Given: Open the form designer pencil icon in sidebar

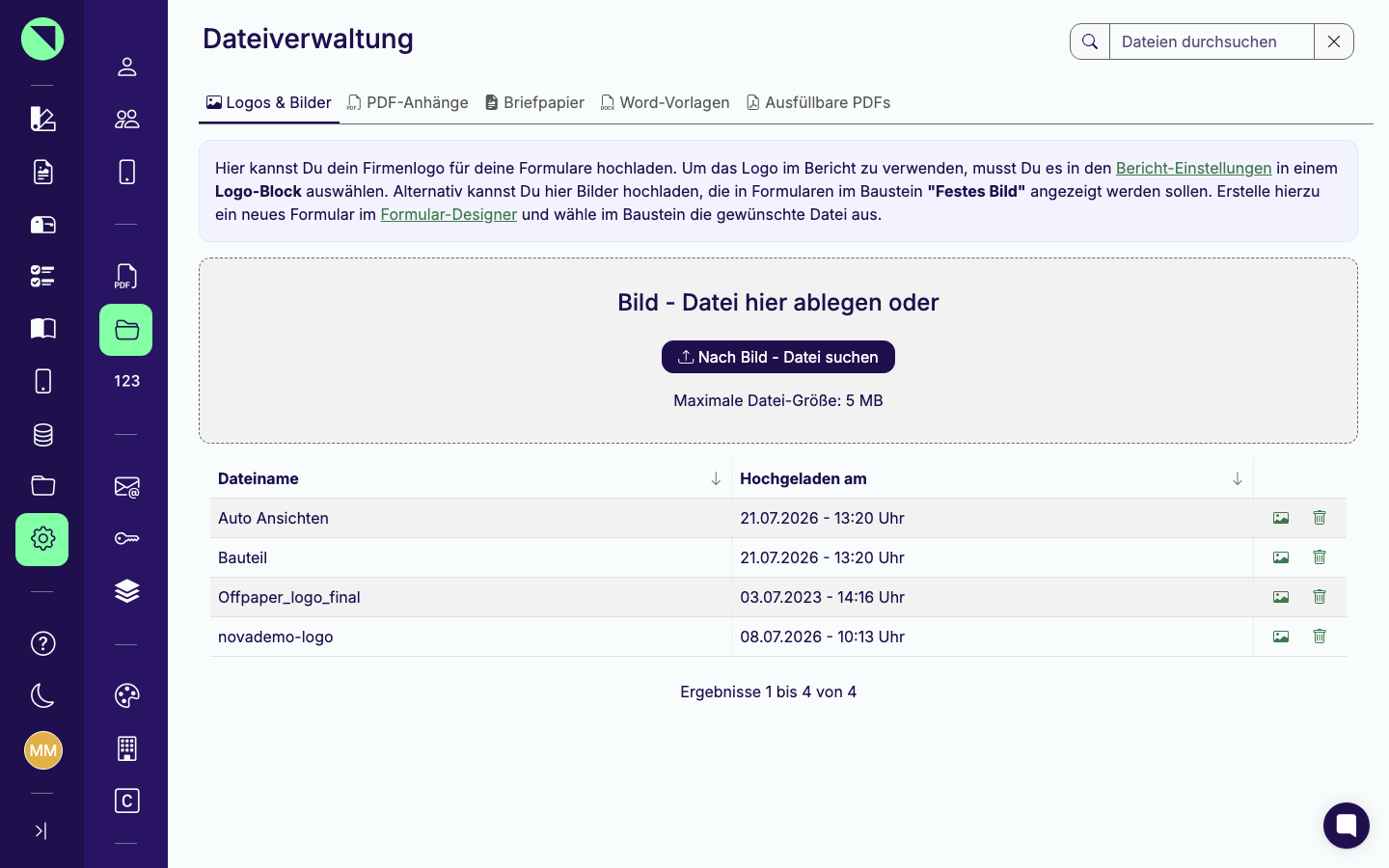Looking at the screenshot, I should coord(42,119).
